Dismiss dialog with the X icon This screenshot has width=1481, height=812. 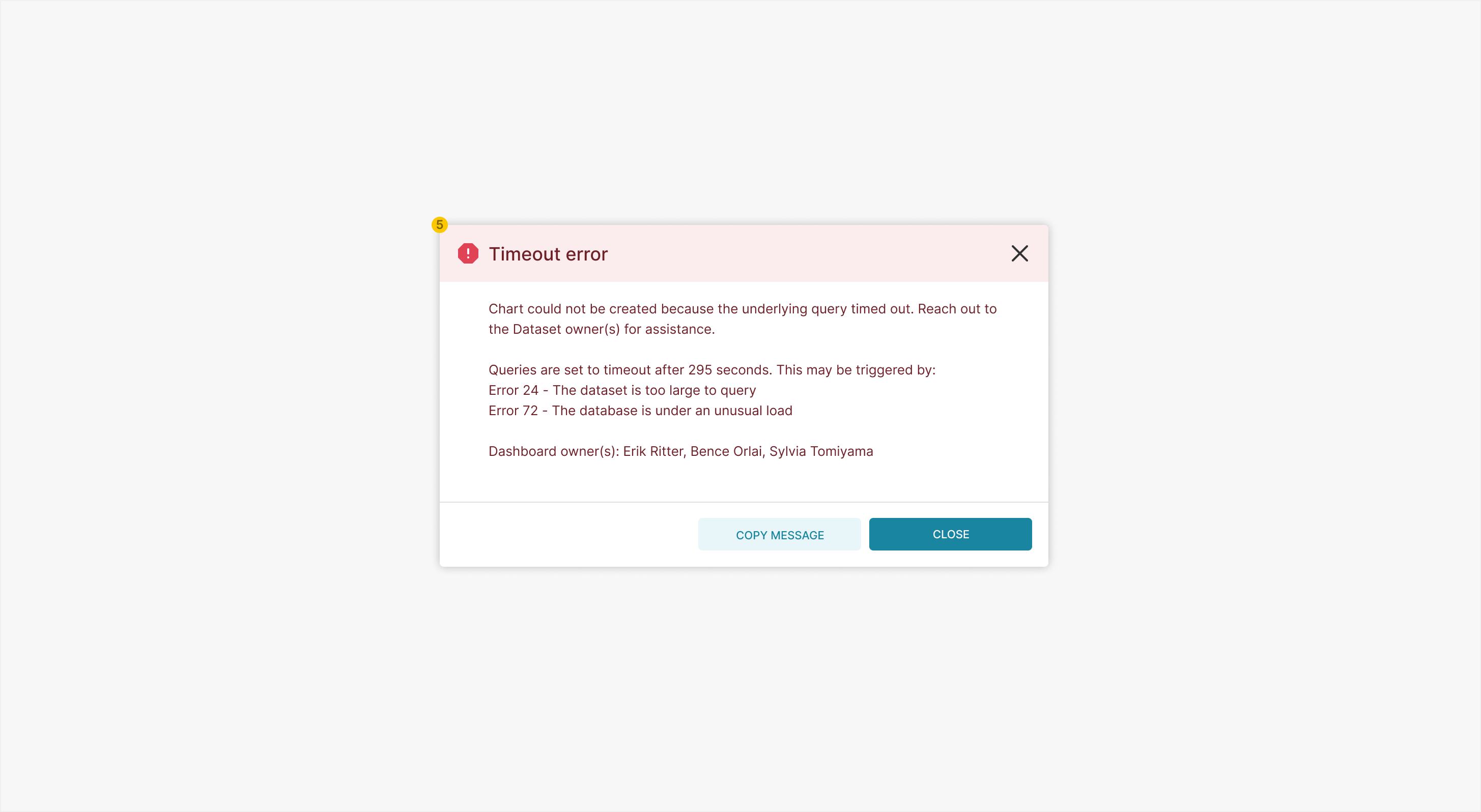[x=1019, y=253]
